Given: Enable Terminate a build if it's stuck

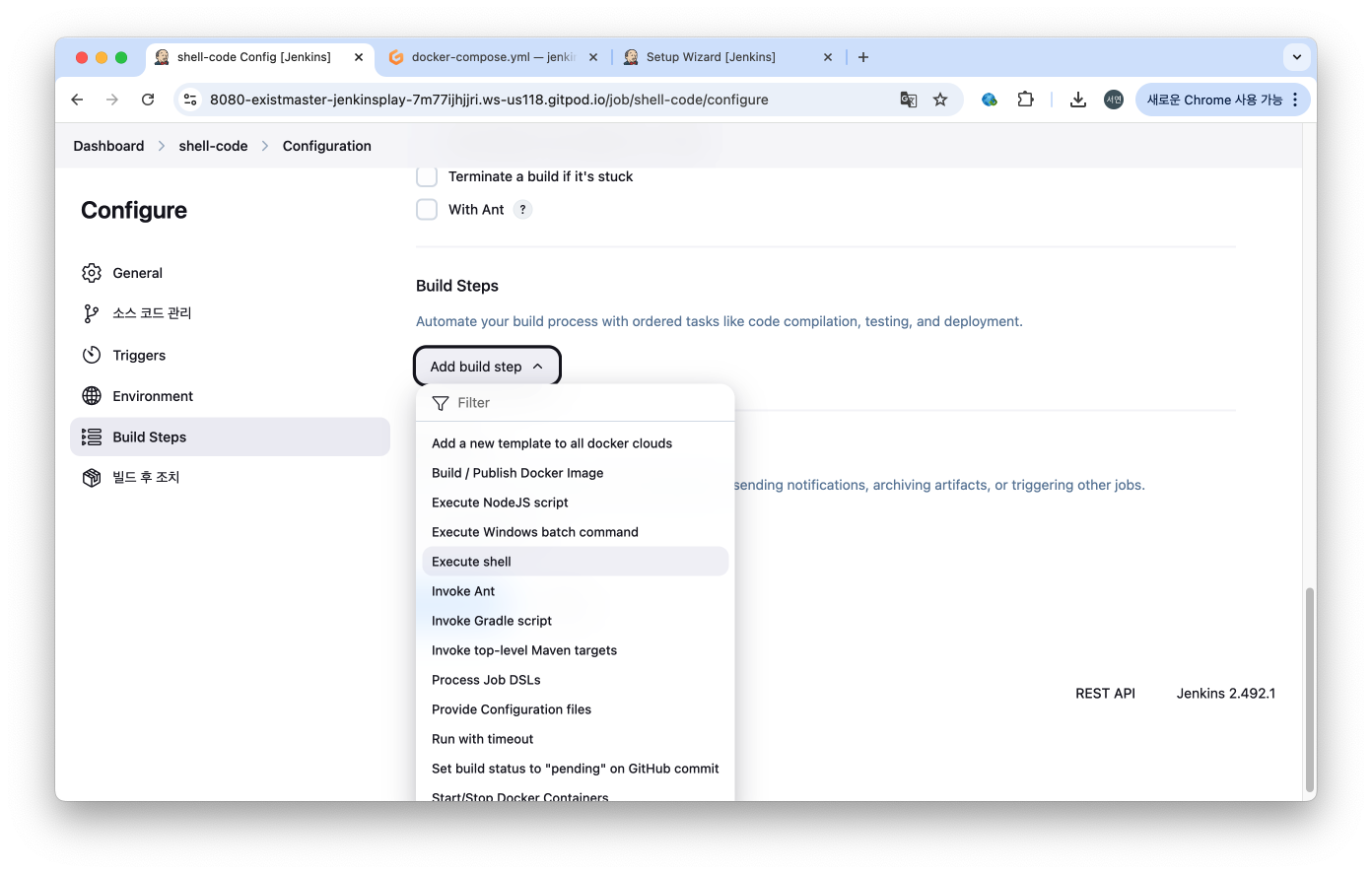Looking at the screenshot, I should (427, 176).
